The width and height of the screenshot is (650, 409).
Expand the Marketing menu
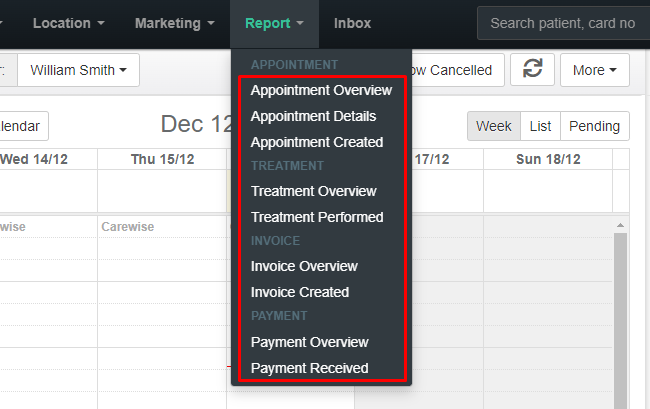pos(175,23)
